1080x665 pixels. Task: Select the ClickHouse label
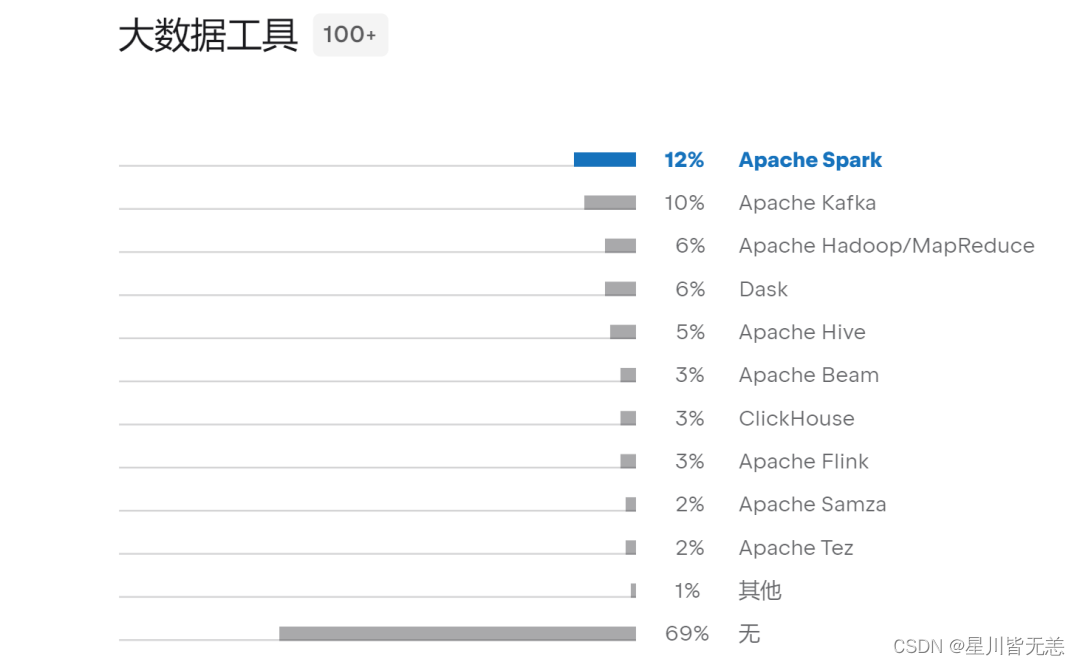(x=796, y=418)
